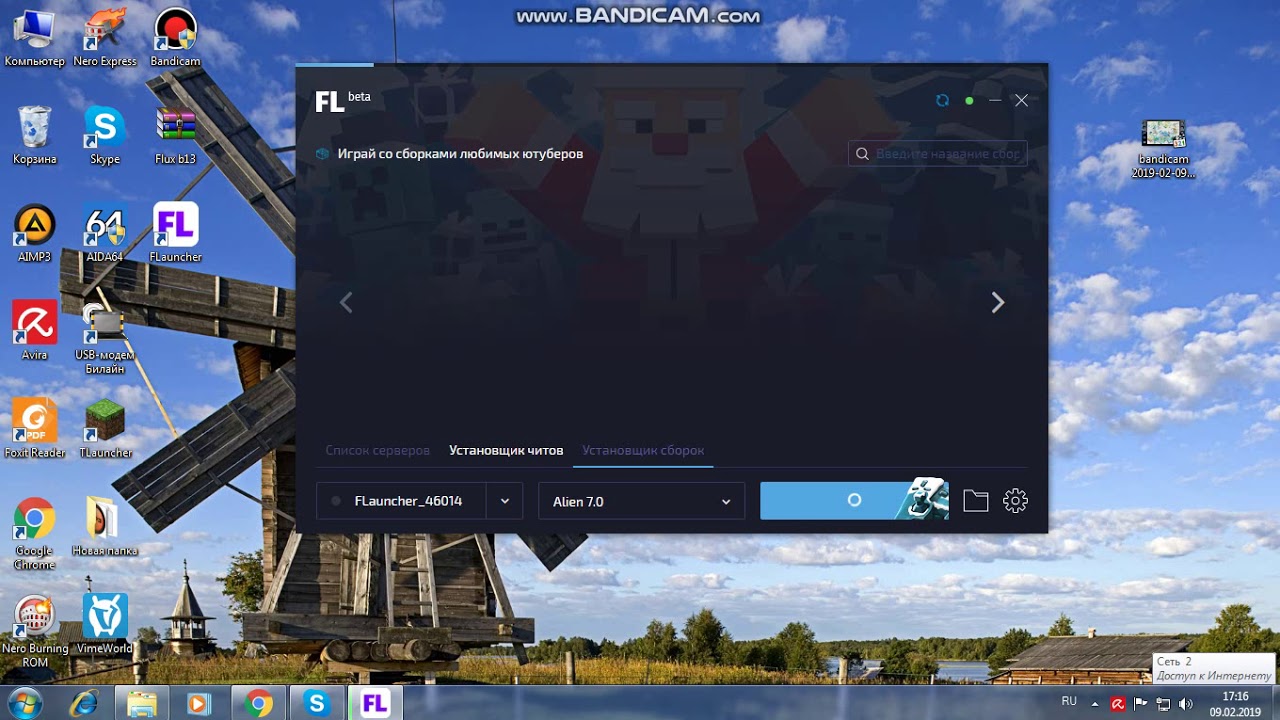Close the FLauncher window

[x=1021, y=100]
